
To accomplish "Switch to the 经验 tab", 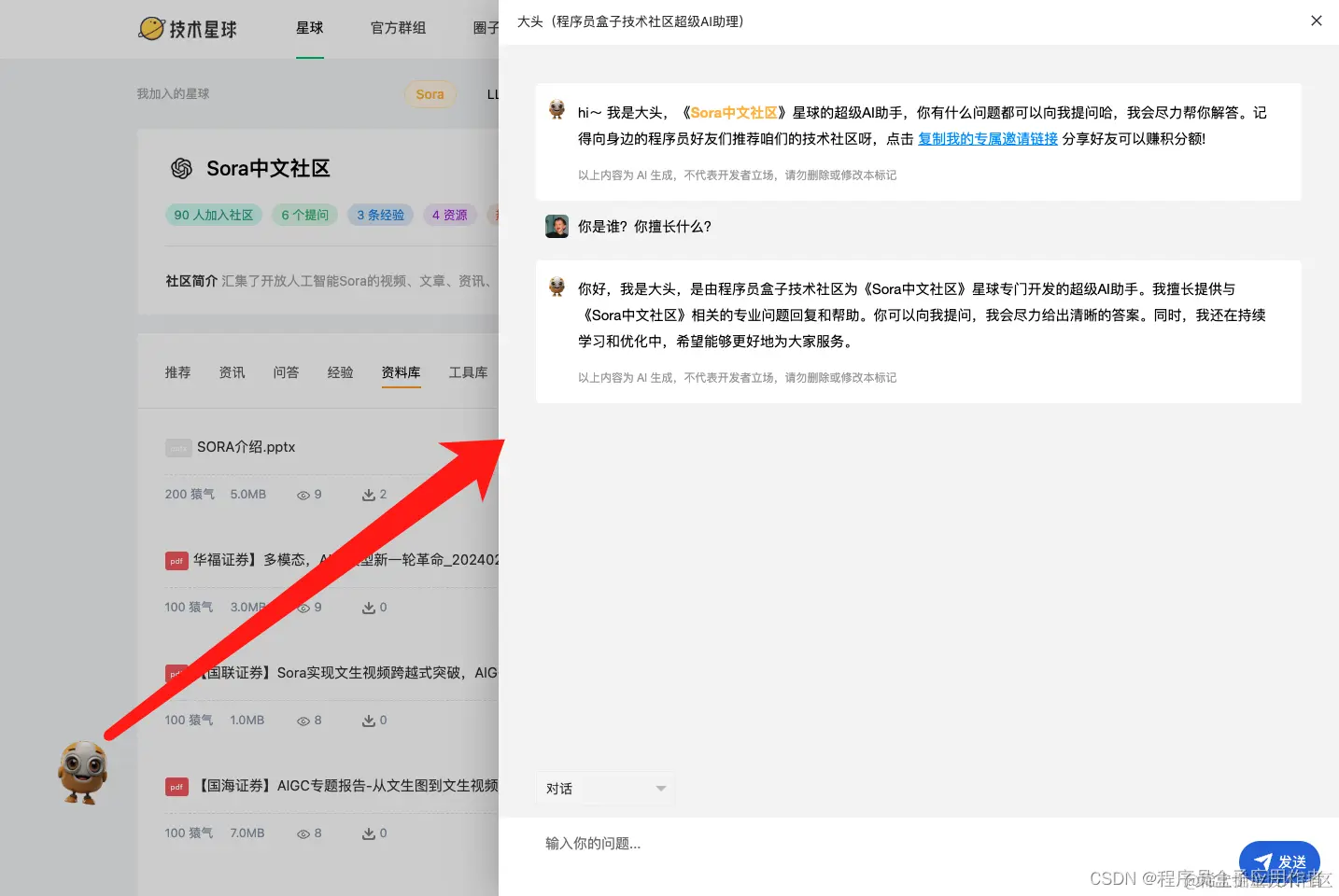I will pyautogui.click(x=341, y=372).
